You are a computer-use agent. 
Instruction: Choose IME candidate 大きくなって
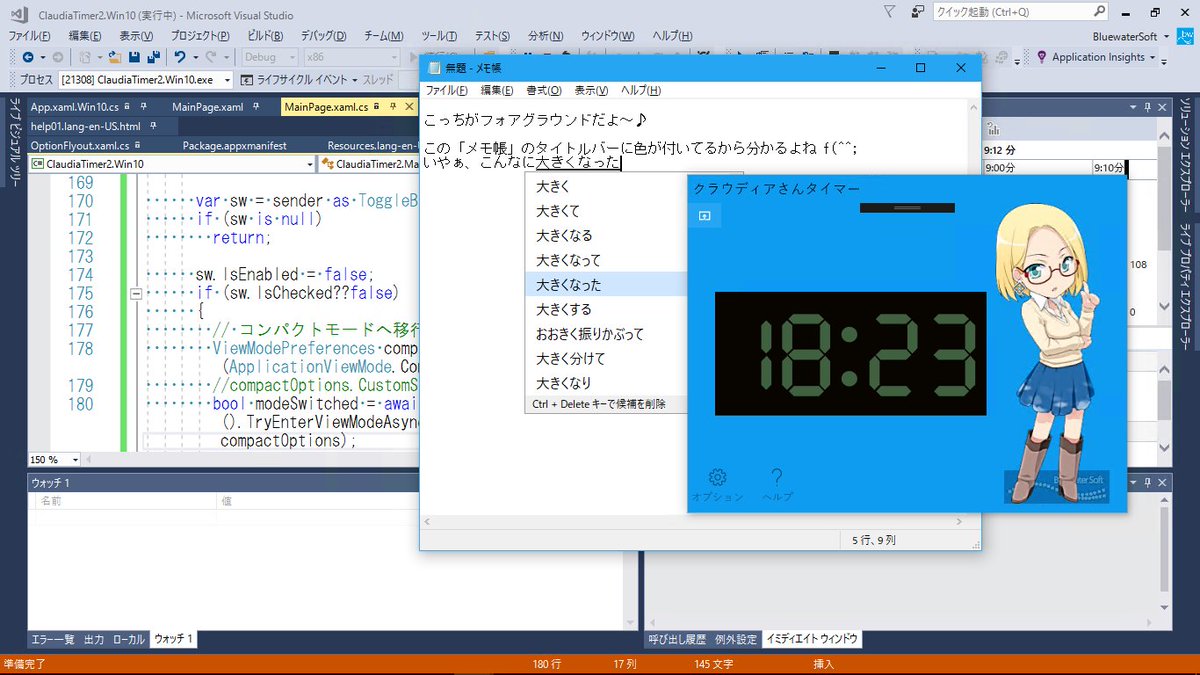click(606, 260)
